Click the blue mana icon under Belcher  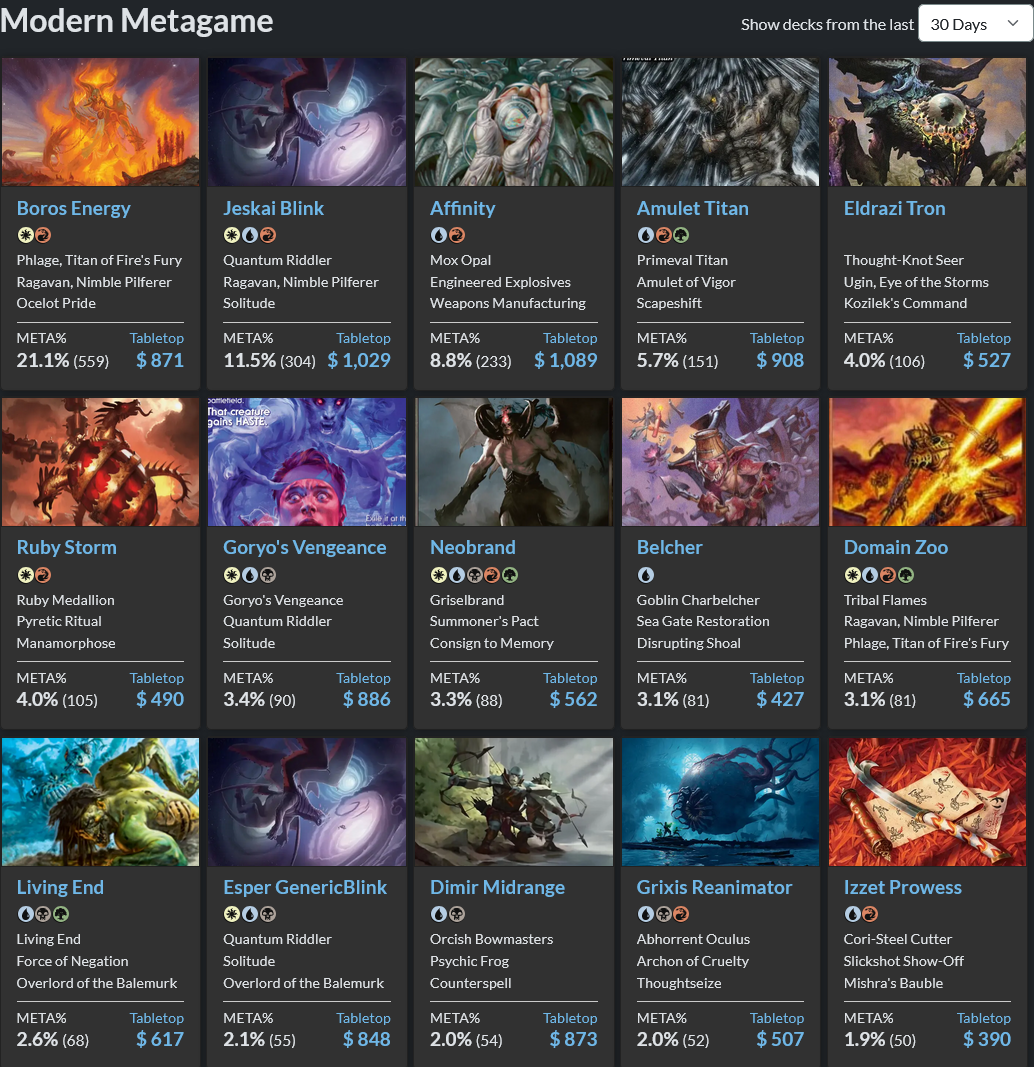pos(646,575)
